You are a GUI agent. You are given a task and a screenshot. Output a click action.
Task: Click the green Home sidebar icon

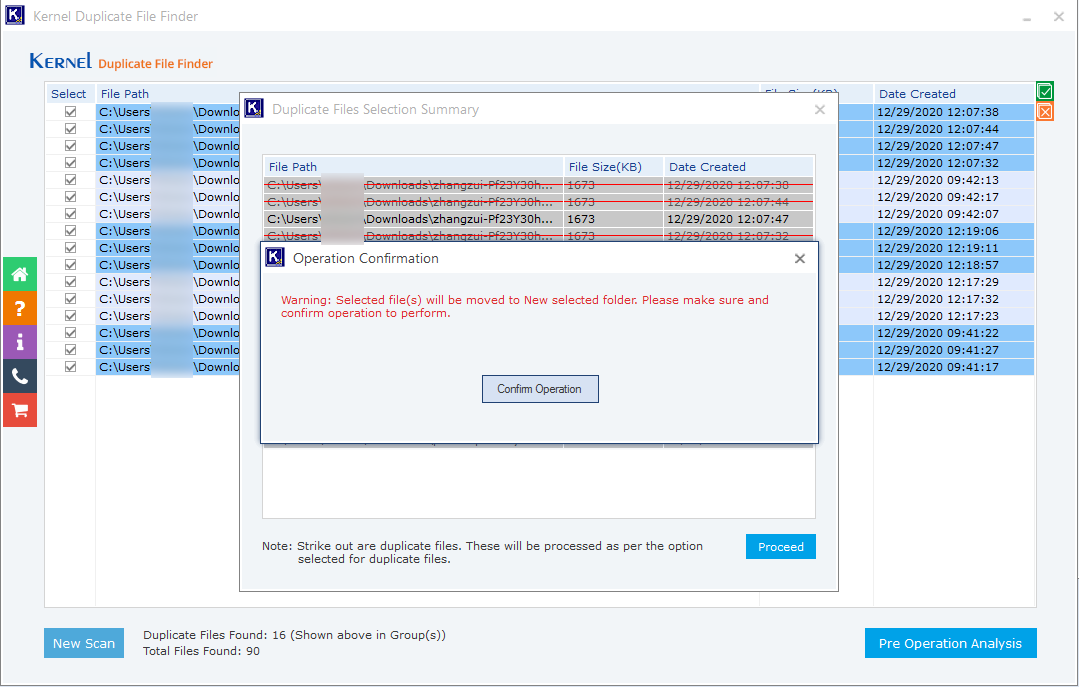pos(20,274)
